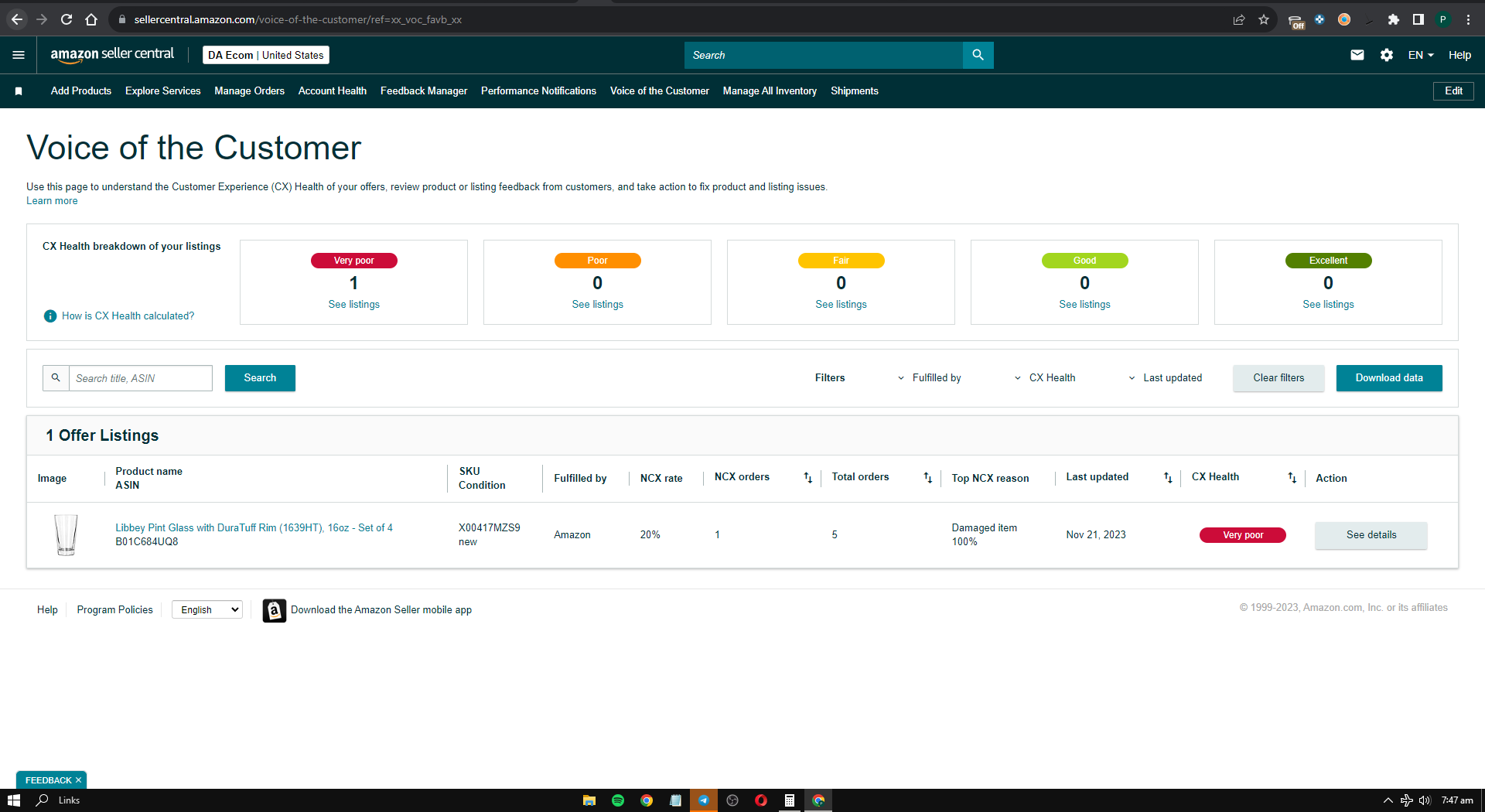Click the amazon seller central logo
The width and height of the screenshot is (1485, 812).
pos(112,55)
